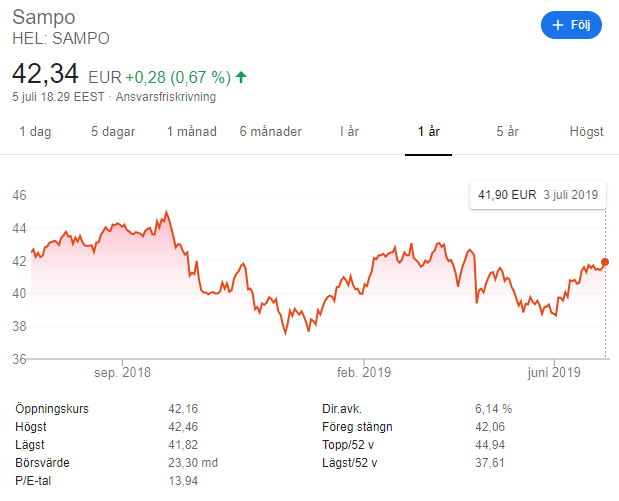Click the Föreg stängn label
The width and height of the screenshot is (619, 501).
[x=357, y=427]
